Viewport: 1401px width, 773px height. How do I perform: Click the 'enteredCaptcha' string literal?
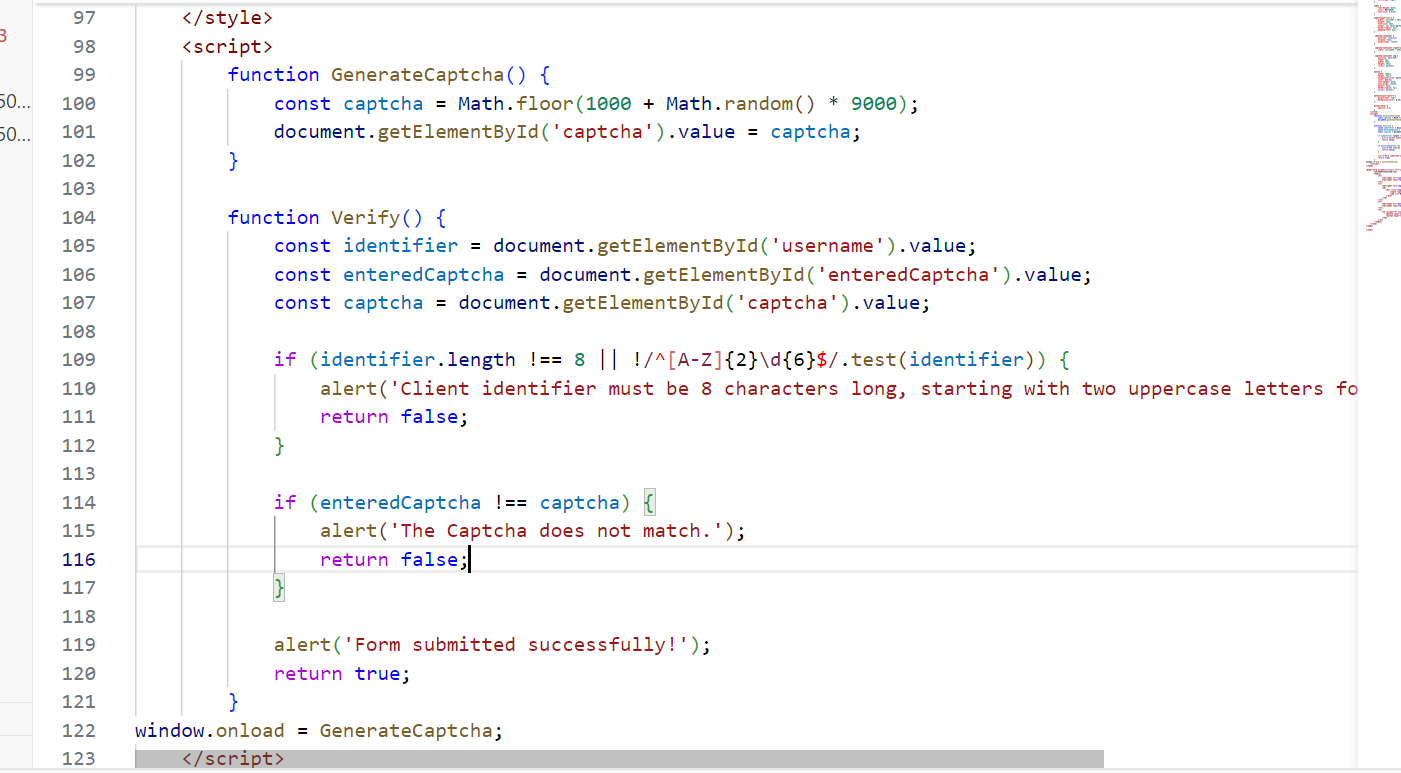pyautogui.click(x=910, y=274)
